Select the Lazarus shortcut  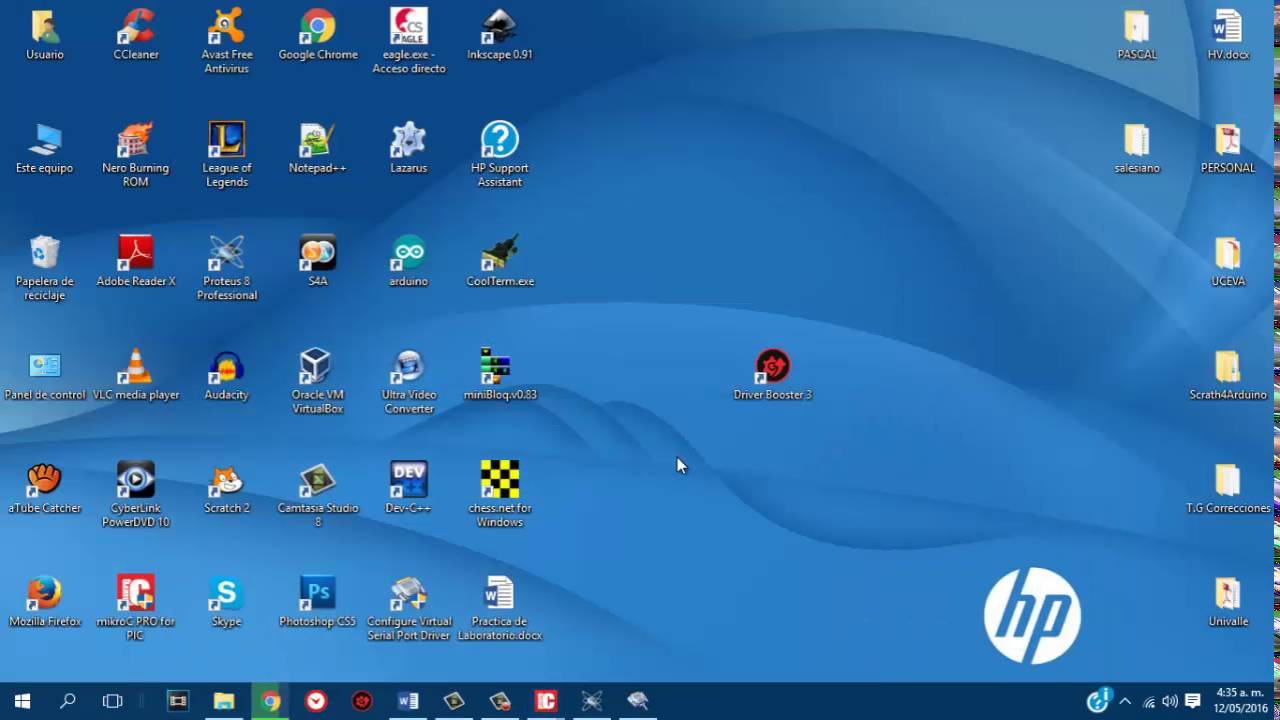pyautogui.click(x=409, y=147)
